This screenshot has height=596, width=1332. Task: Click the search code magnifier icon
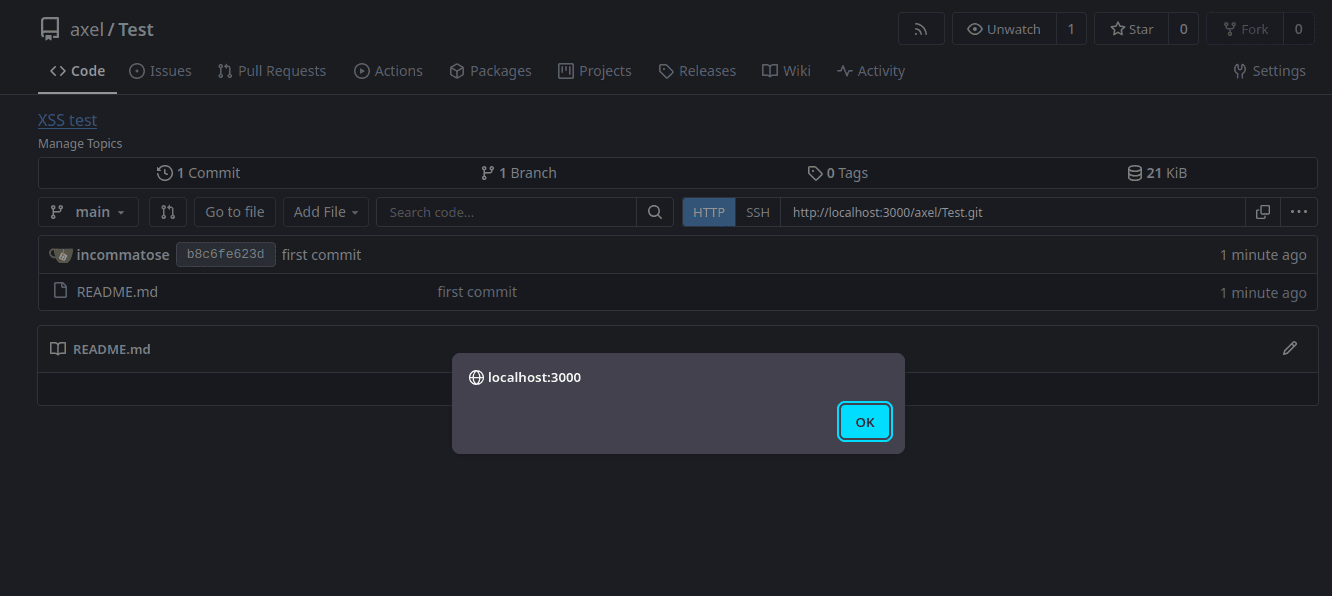(x=655, y=212)
